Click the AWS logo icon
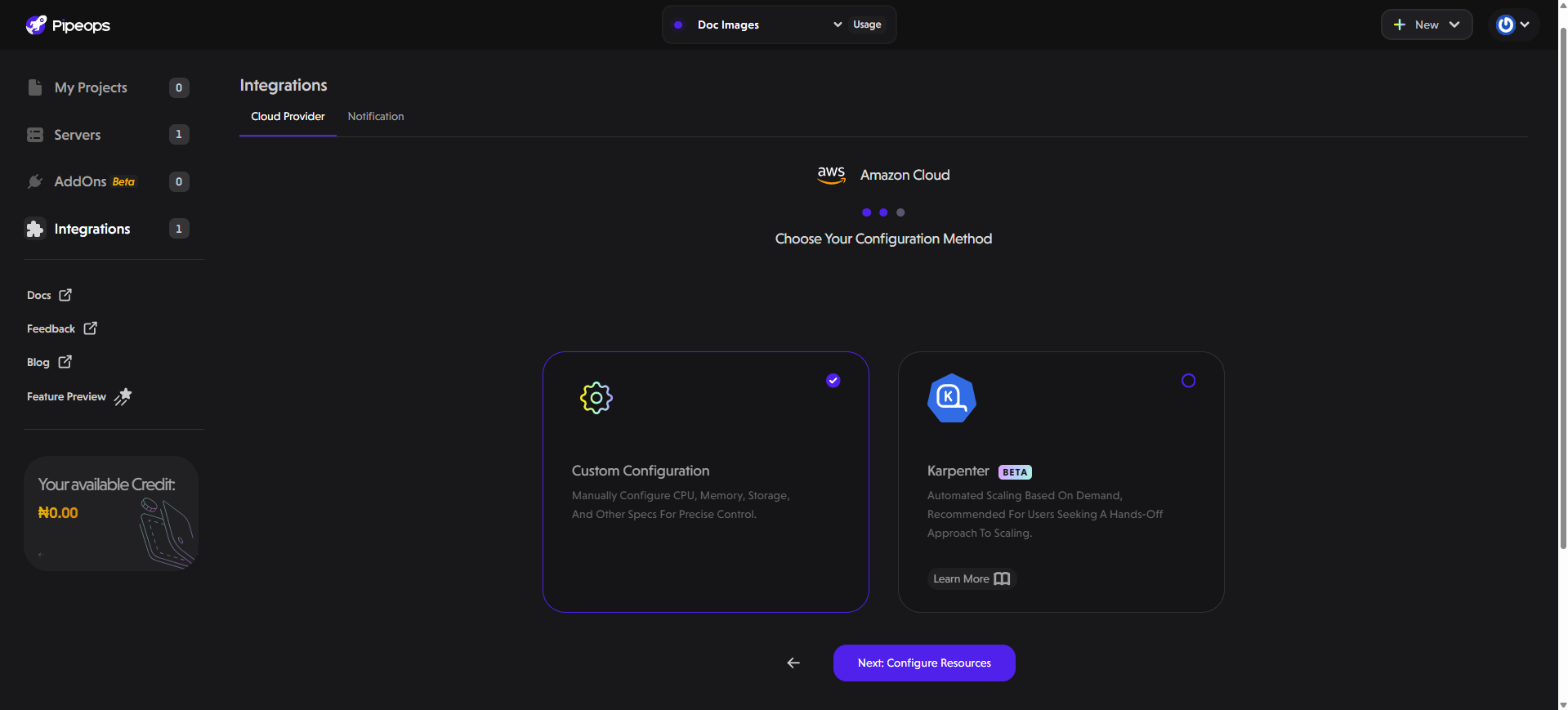This screenshot has height=710, width=1568. (x=831, y=175)
